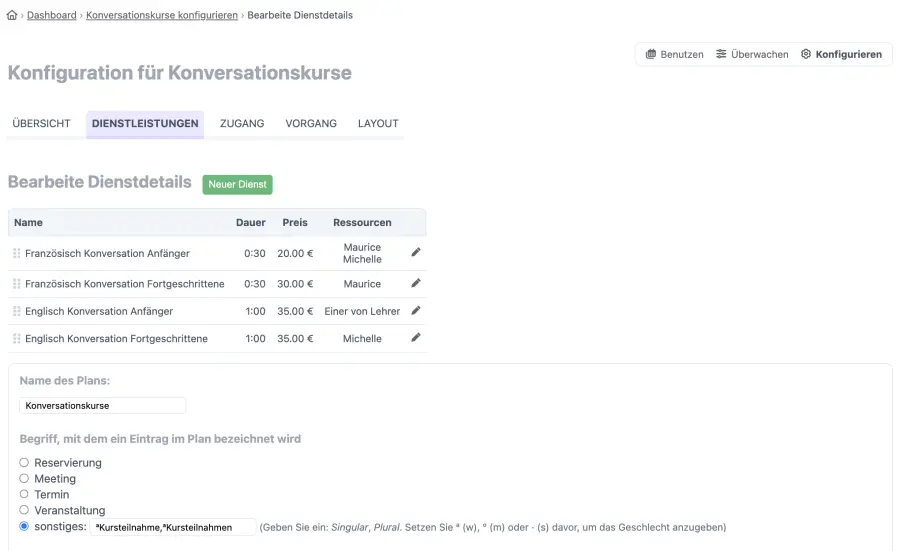Click the Name des Plans input field
Screen dimensions: 900x551
[x=103, y=405]
